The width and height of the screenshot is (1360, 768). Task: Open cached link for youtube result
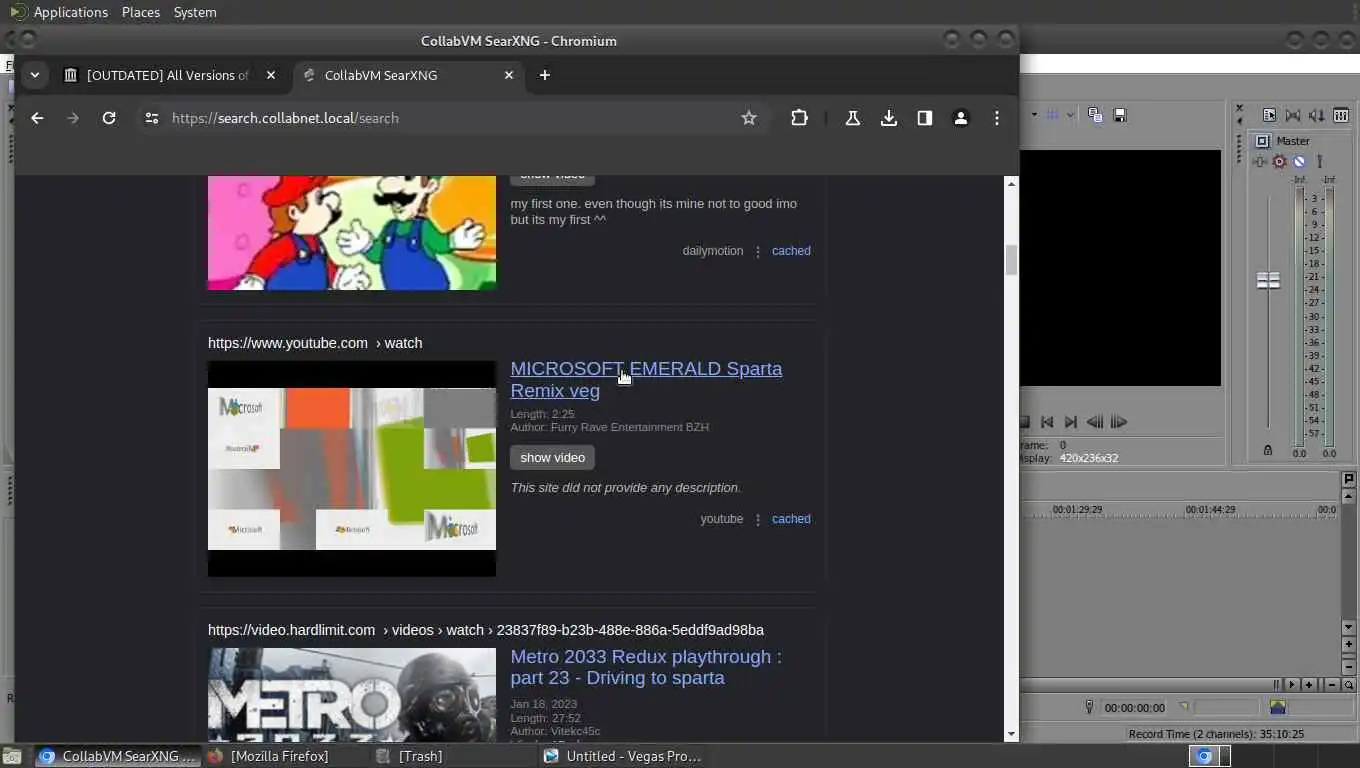[x=791, y=519]
